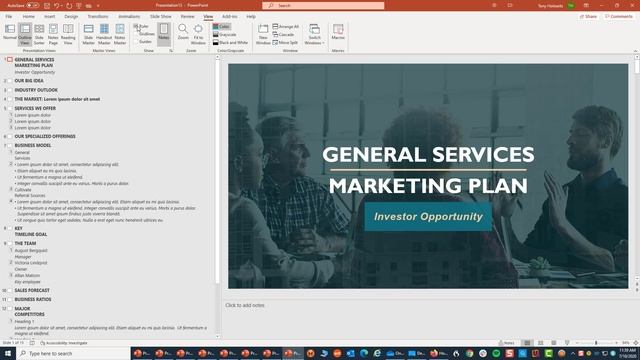Open the Slide Show tab
Screen dimensions: 640x360
click(x=160, y=16)
